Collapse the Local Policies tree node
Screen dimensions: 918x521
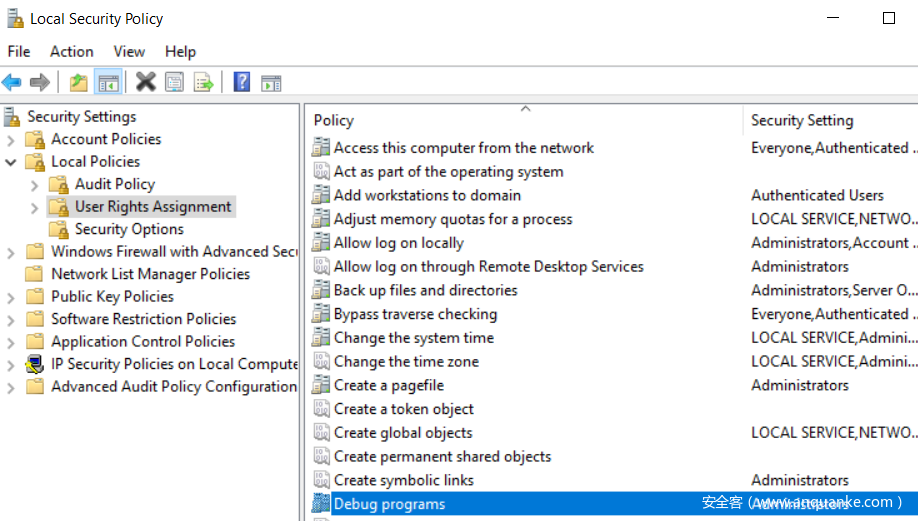pyautogui.click(x=12, y=162)
